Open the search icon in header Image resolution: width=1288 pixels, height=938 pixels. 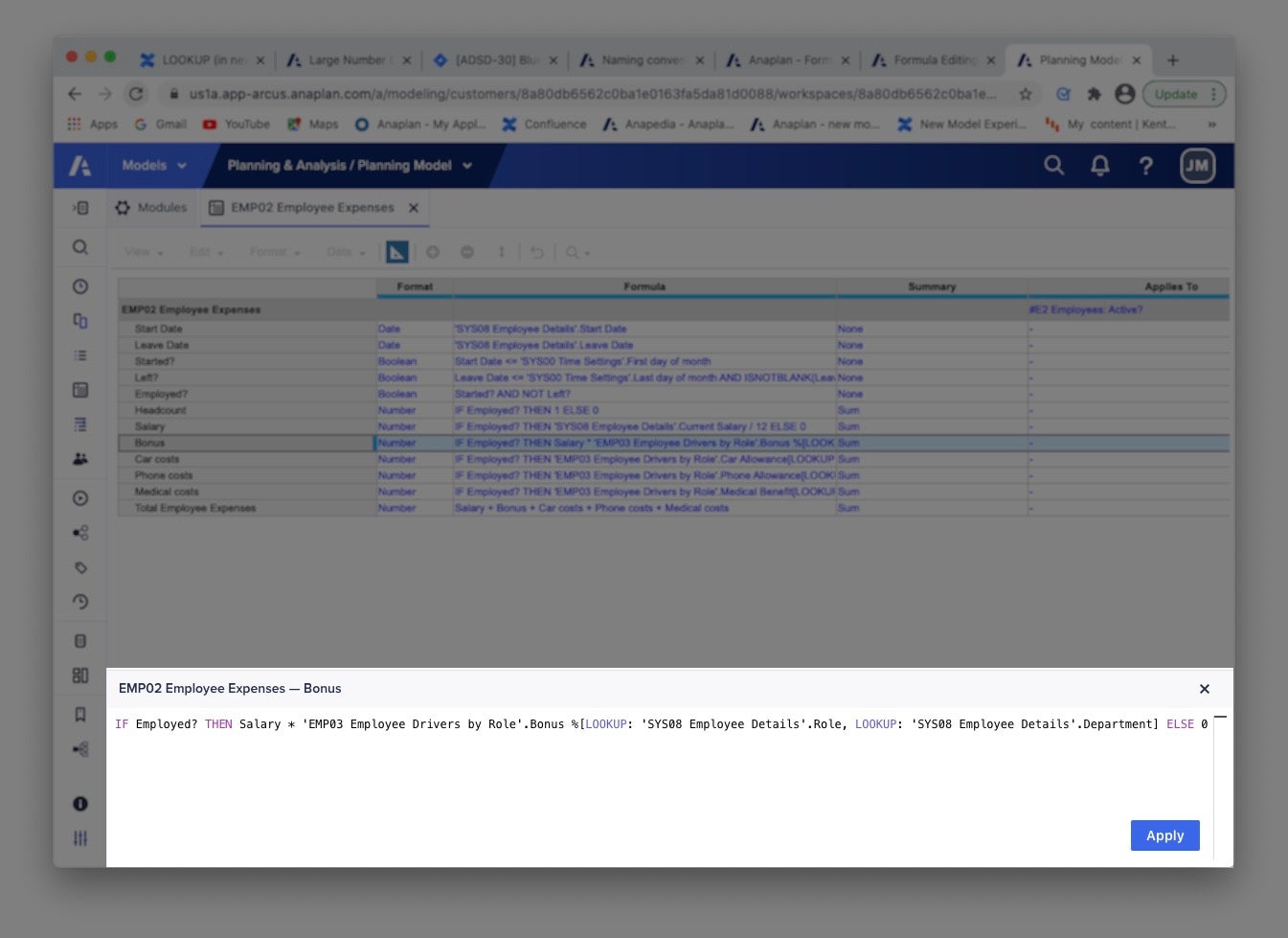(1053, 166)
